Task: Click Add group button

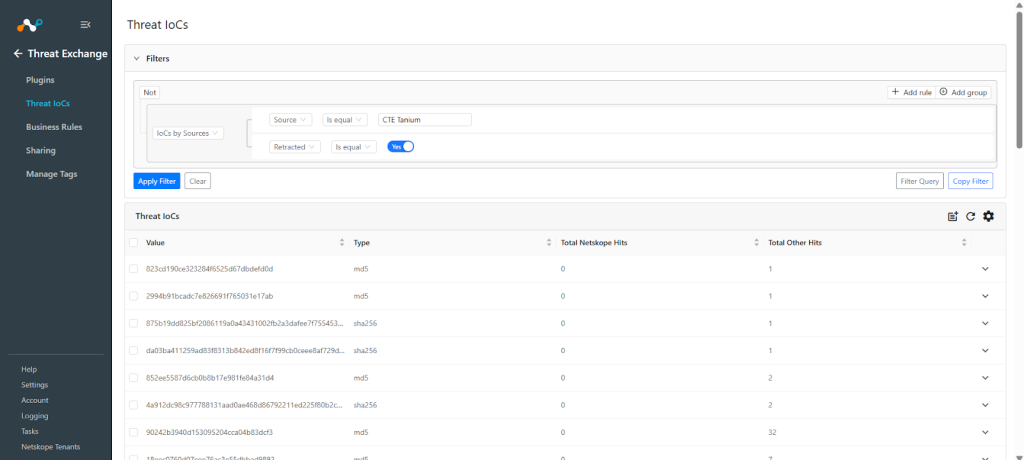Action: coord(963,92)
